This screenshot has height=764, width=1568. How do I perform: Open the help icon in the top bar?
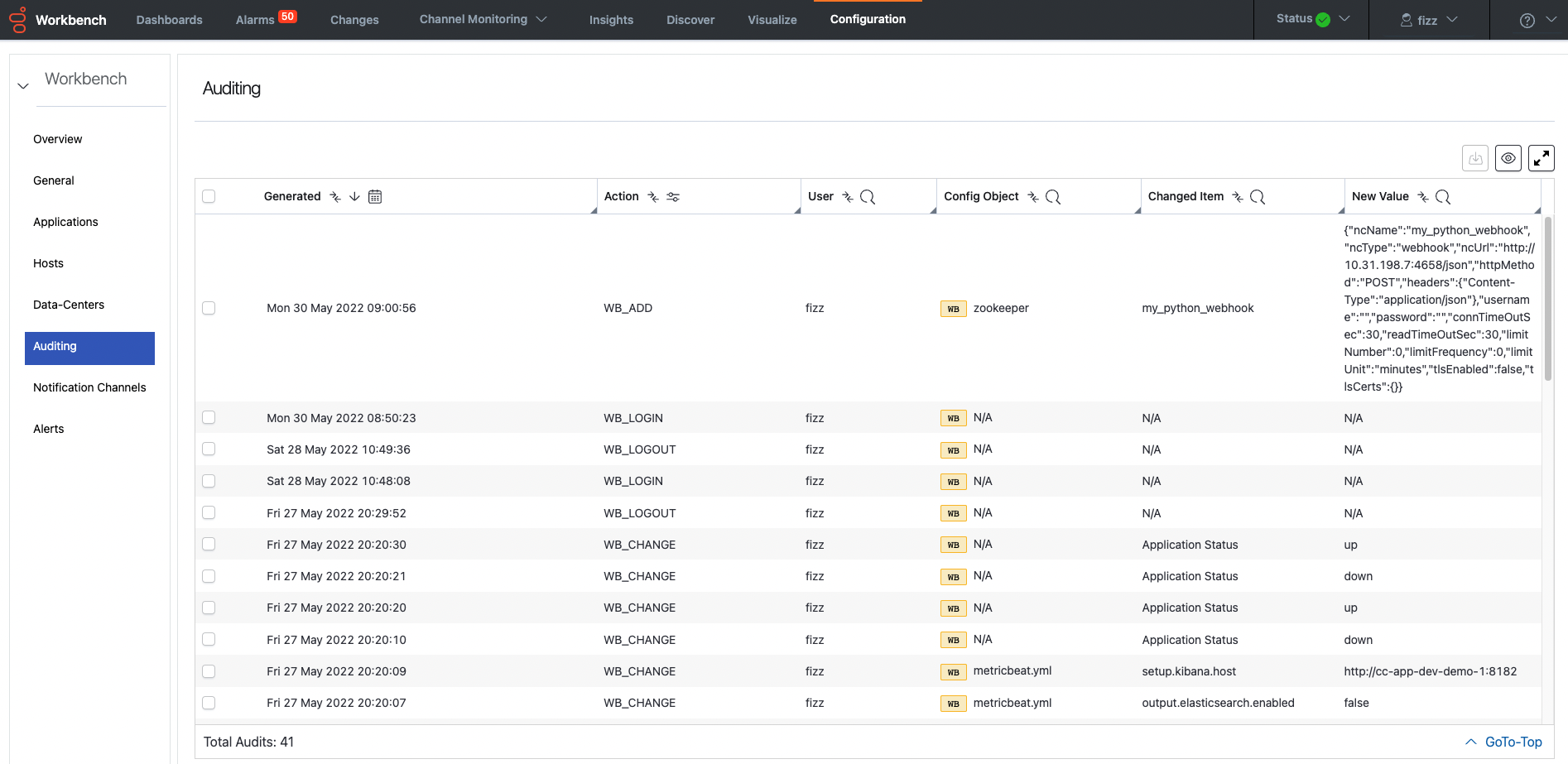tap(1527, 19)
